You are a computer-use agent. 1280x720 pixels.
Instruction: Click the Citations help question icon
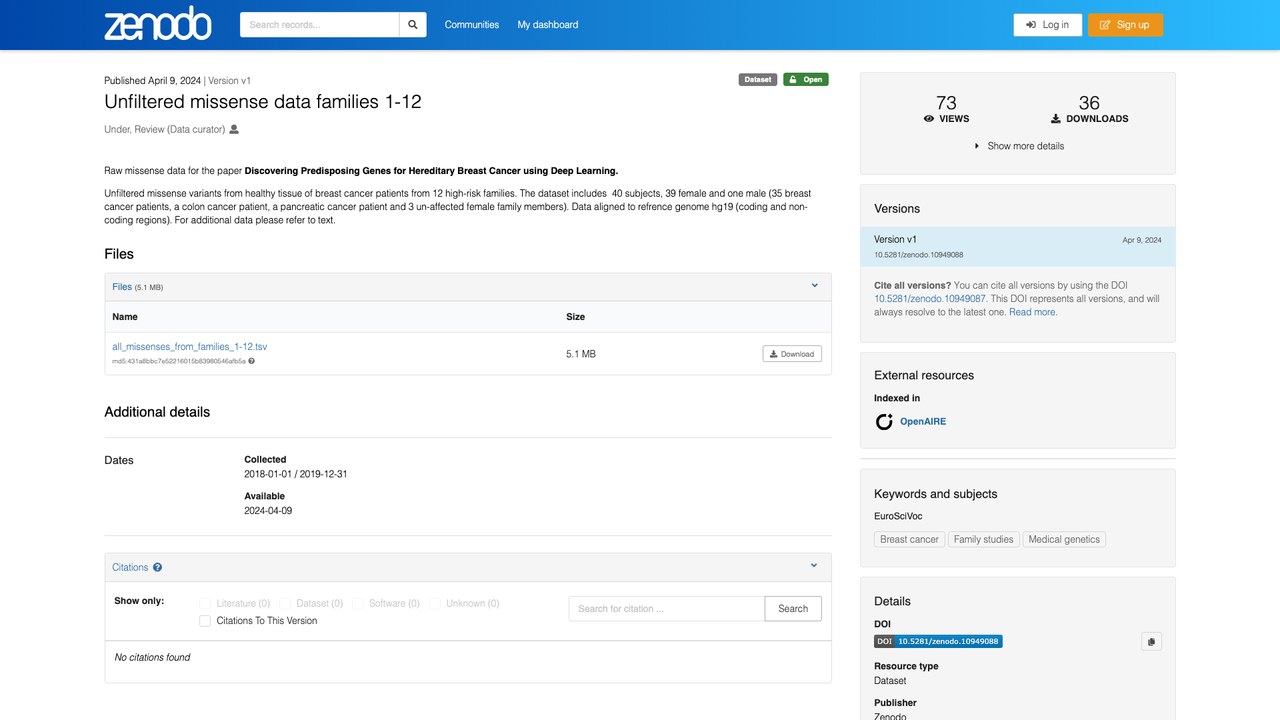click(x=157, y=567)
